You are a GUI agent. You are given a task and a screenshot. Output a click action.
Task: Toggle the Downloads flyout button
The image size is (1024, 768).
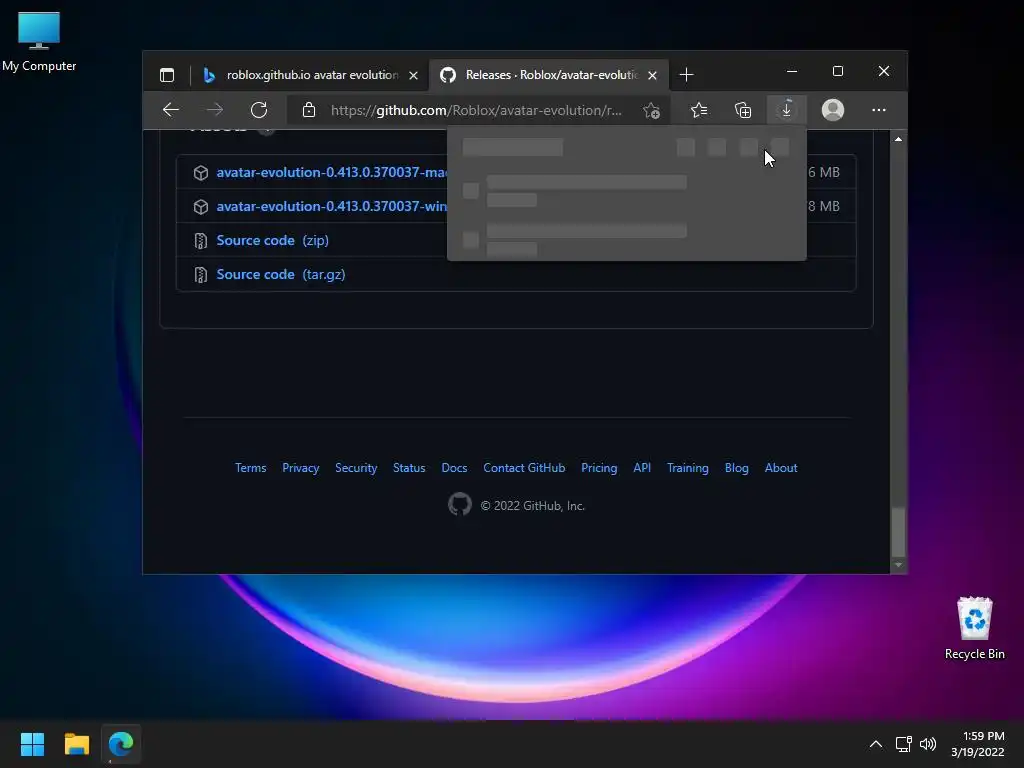pos(786,109)
